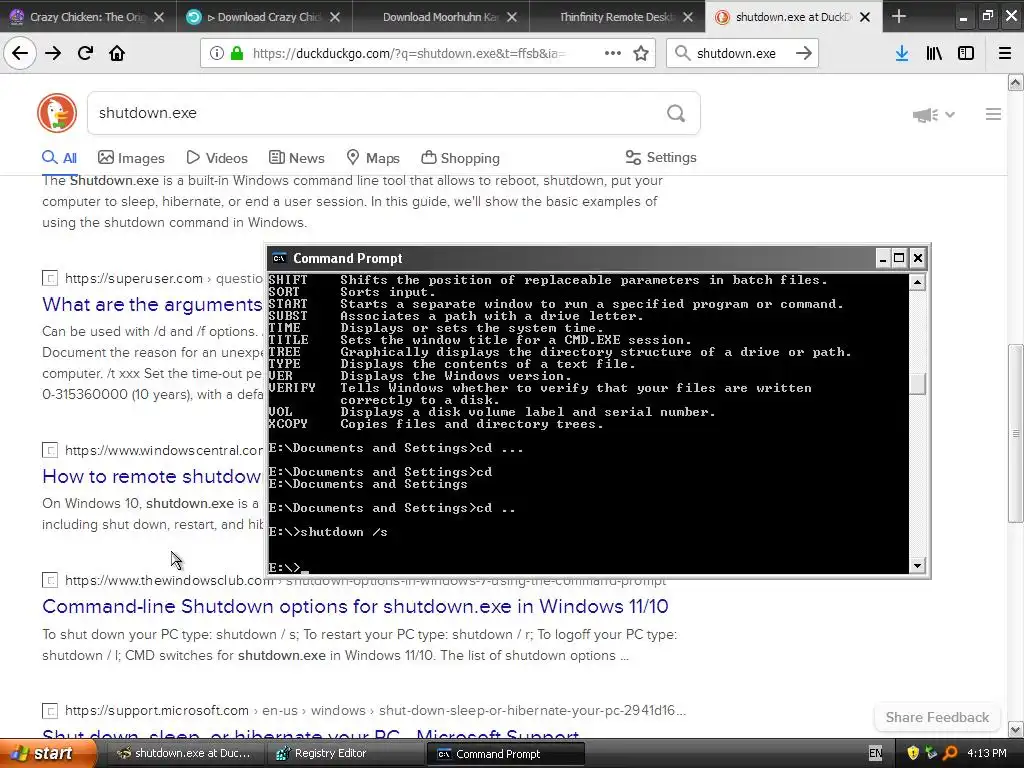Image resolution: width=1024 pixels, height=768 pixels.
Task: Show site information icon in address bar
Action: pos(216,53)
